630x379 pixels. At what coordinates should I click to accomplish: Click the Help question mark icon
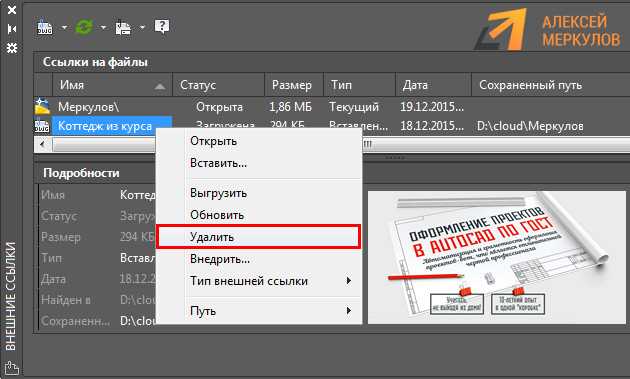162,27
